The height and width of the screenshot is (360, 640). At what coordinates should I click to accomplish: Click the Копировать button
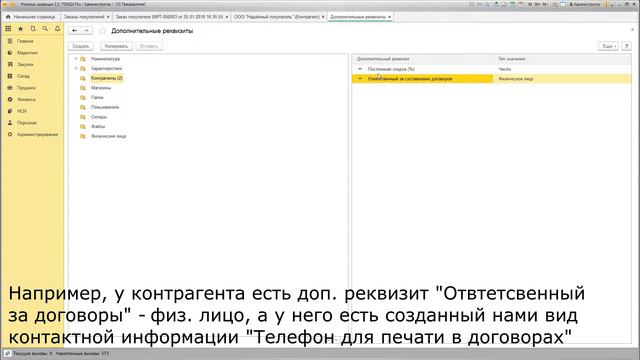point(116,46)
